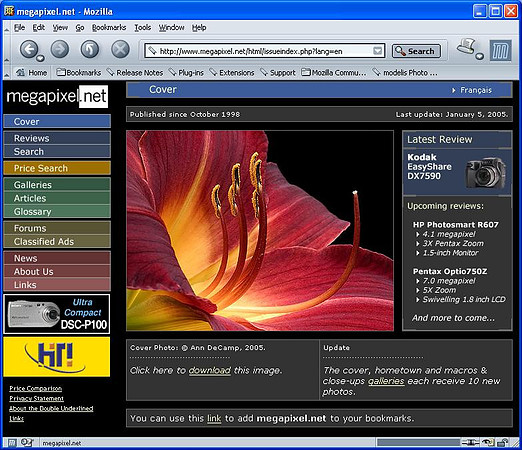
Task: Open the File menu
Action: tap(19, 27)
